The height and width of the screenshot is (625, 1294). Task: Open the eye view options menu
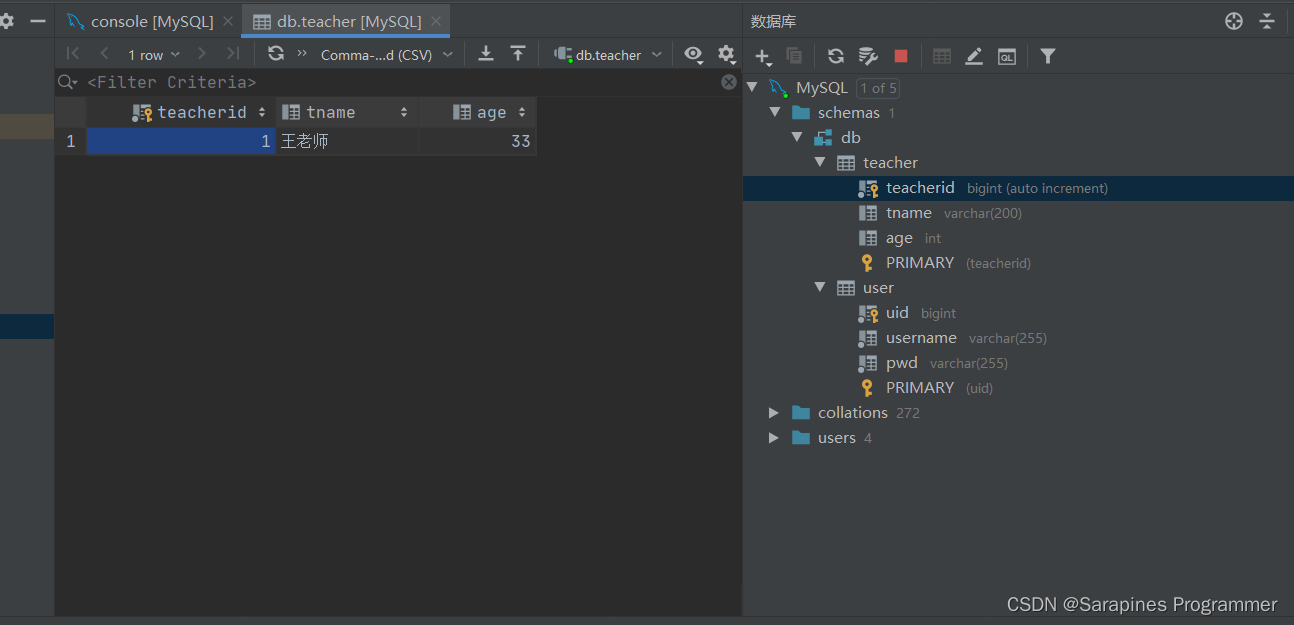pos(693,54)
